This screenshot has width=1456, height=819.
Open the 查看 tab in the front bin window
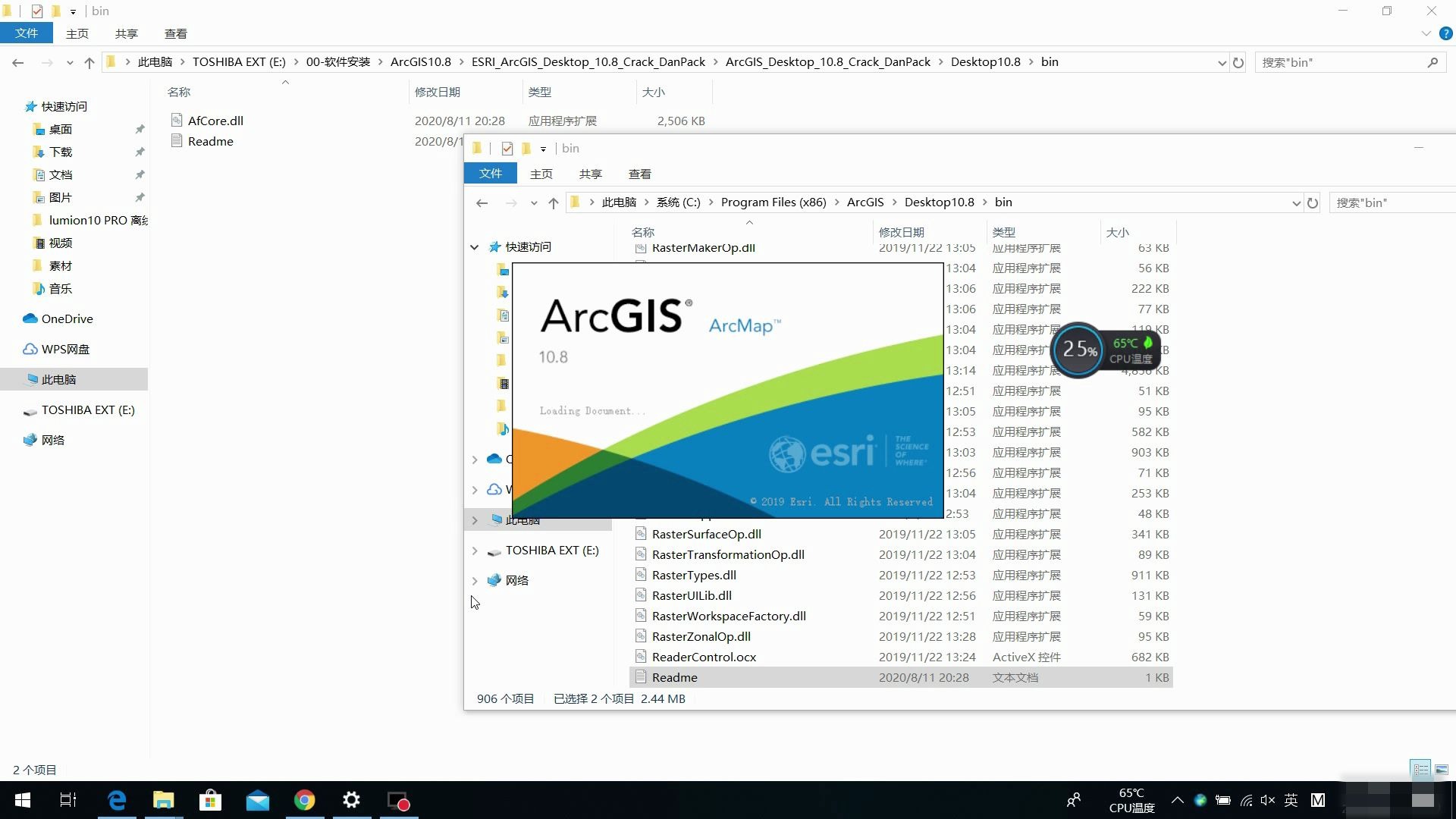[640, 174]
